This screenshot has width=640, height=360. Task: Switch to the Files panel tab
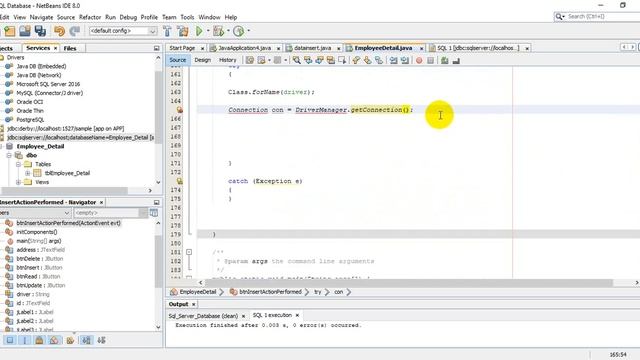70,48
